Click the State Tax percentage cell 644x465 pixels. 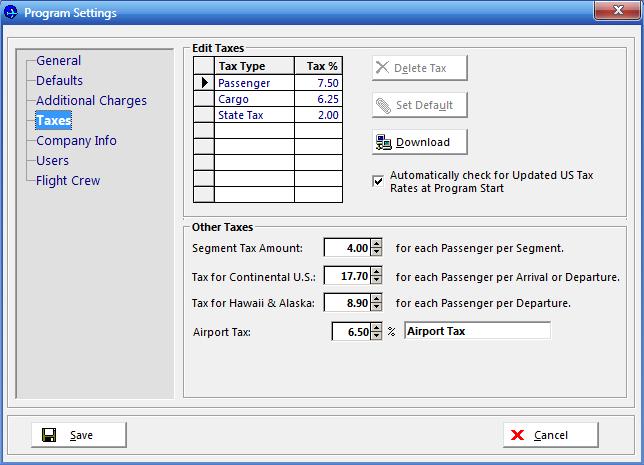point(318,116)
